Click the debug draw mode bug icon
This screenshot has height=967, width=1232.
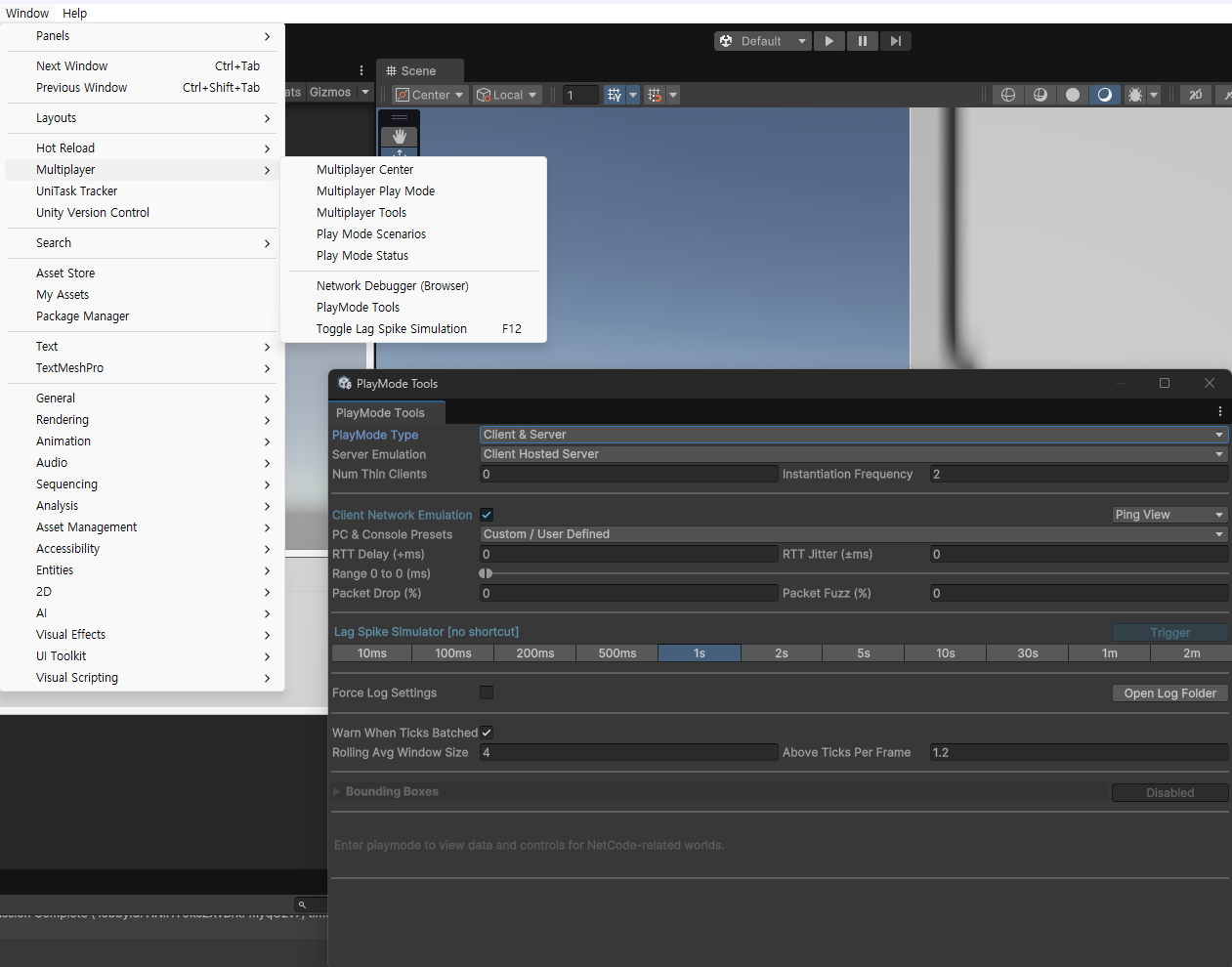1134,95
